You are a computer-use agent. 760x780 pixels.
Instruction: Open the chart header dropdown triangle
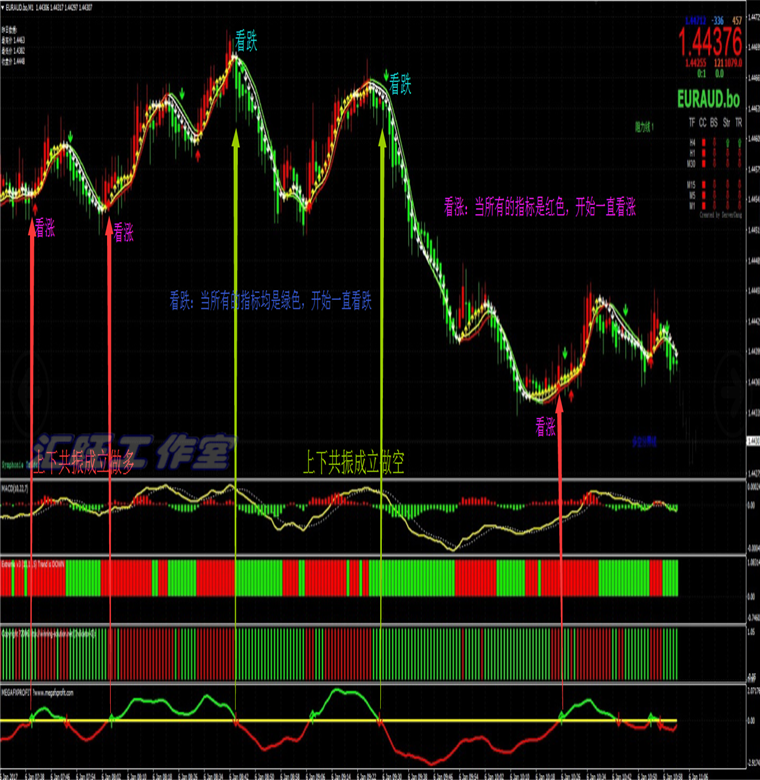[x=2, y=7]
